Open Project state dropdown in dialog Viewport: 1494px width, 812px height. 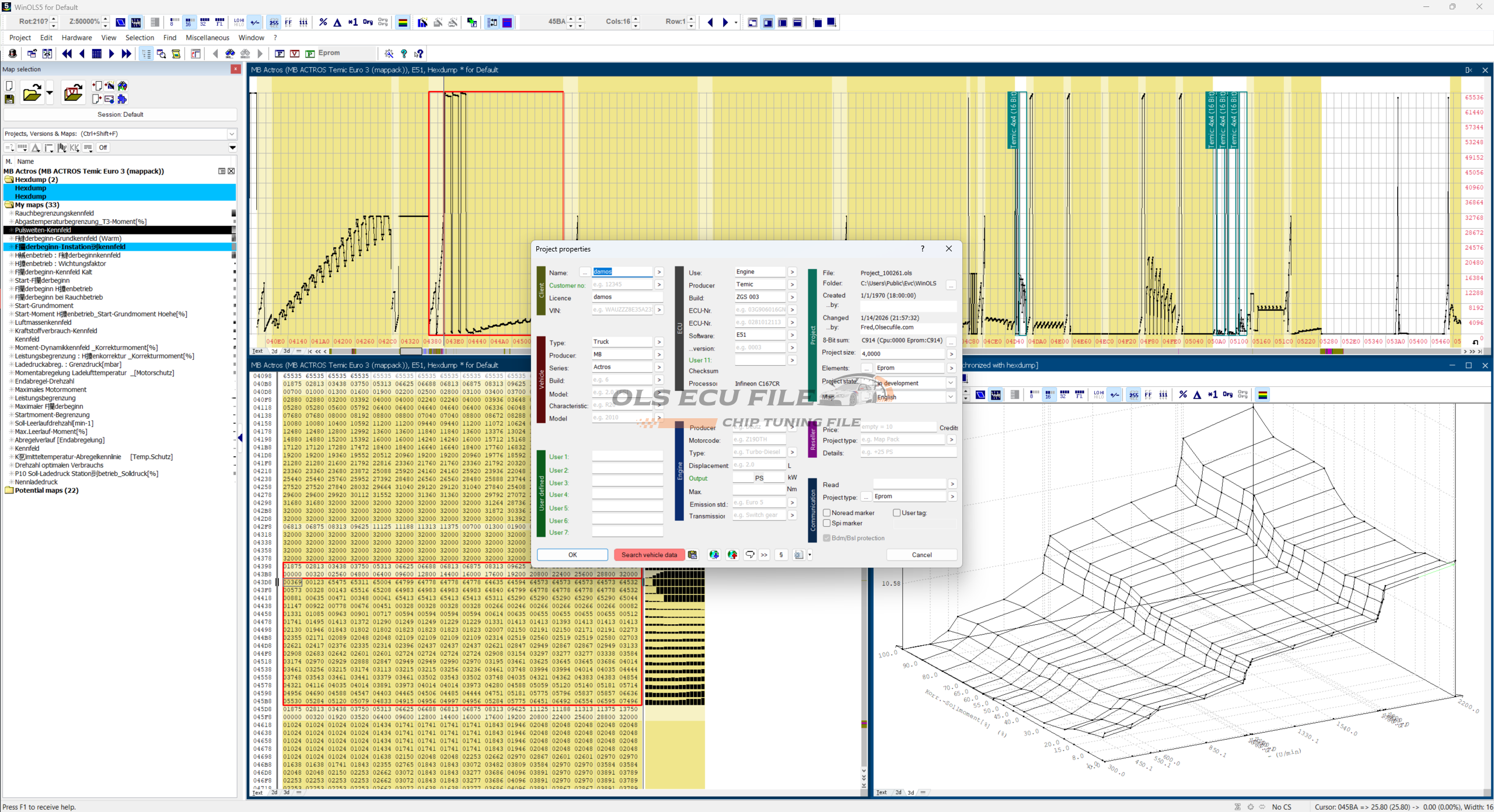click(x=950, y=383)
